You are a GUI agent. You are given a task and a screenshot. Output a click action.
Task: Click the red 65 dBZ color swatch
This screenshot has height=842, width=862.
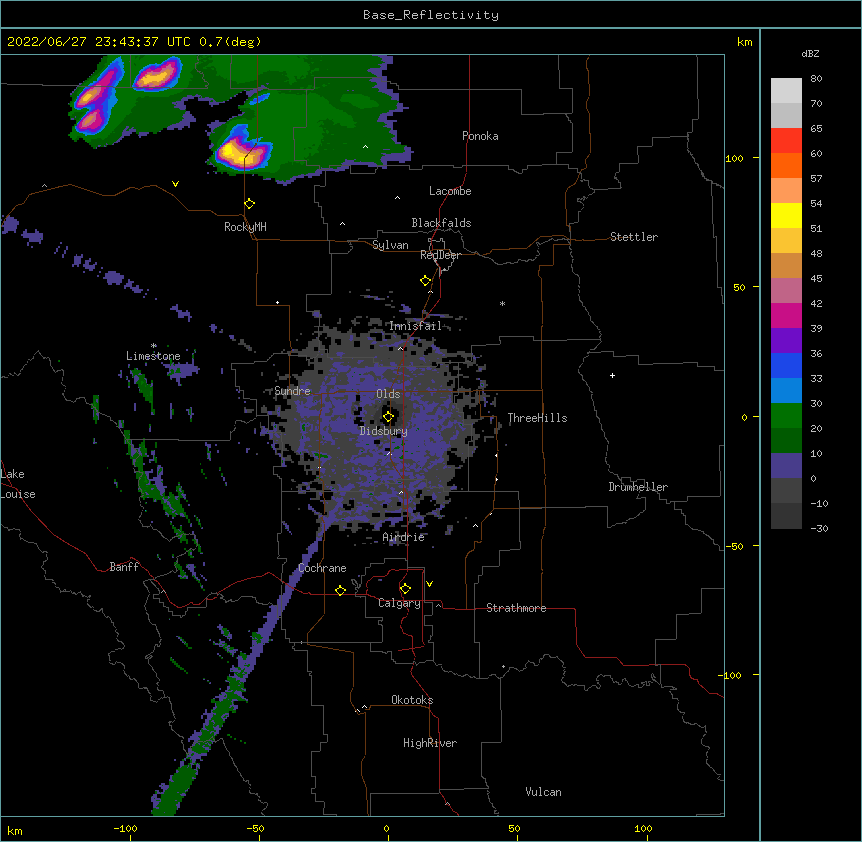[786, 140]
